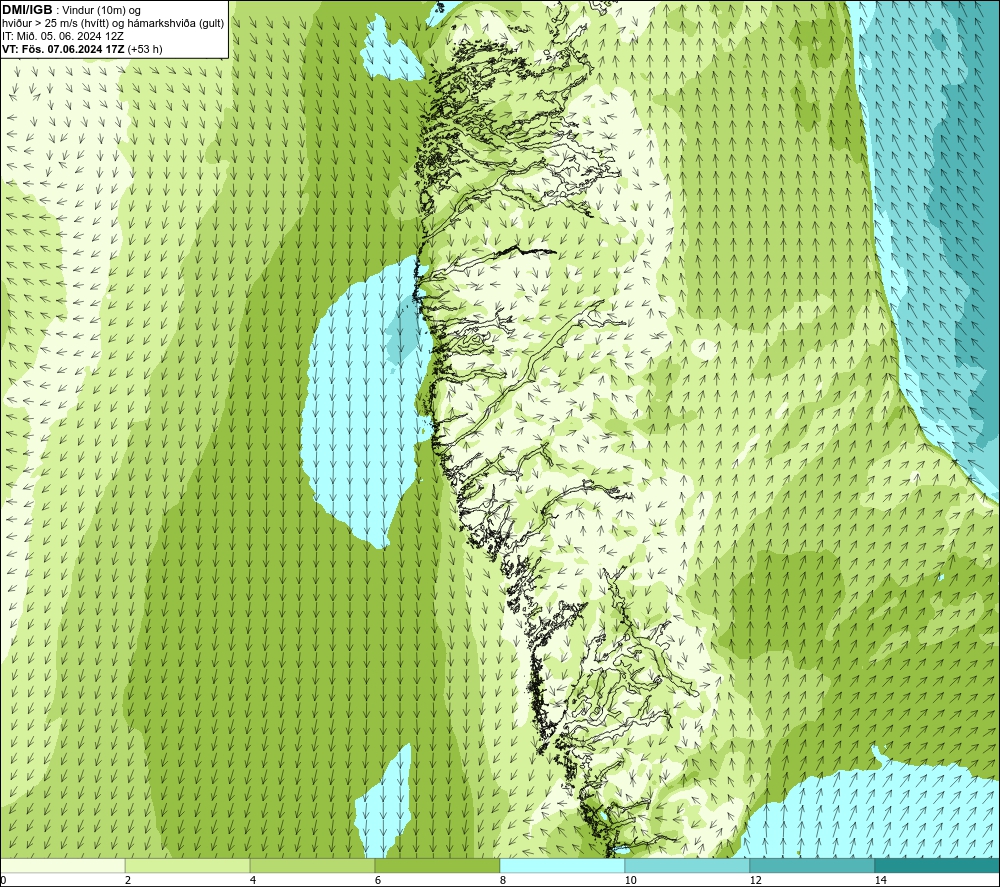Click scale label 2

128,880
